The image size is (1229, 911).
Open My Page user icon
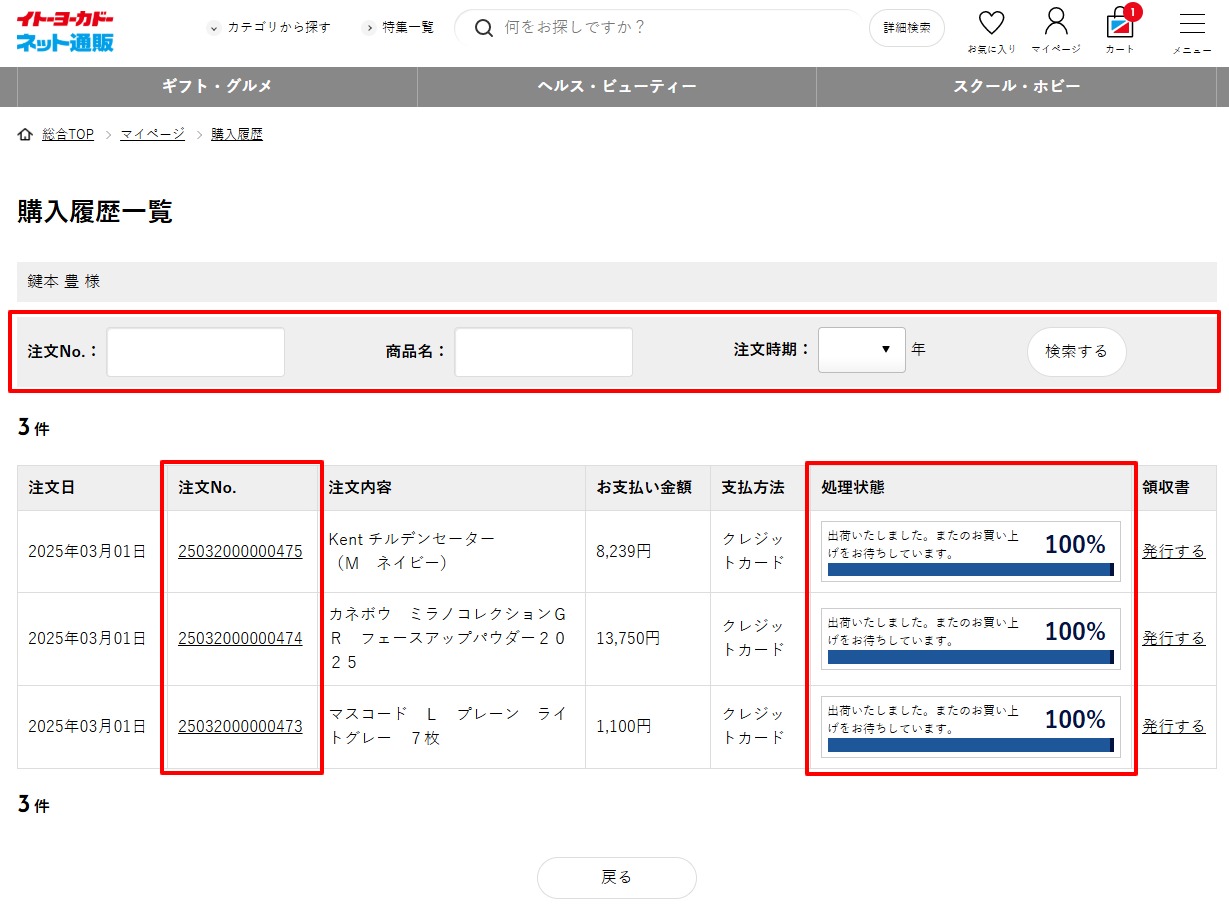point(1056,22)
